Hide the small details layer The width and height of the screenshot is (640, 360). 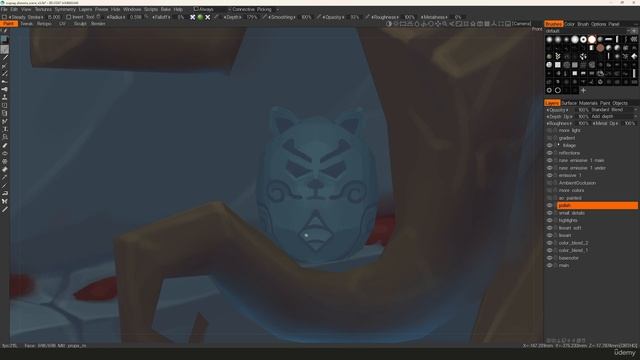tap(549, 213)
